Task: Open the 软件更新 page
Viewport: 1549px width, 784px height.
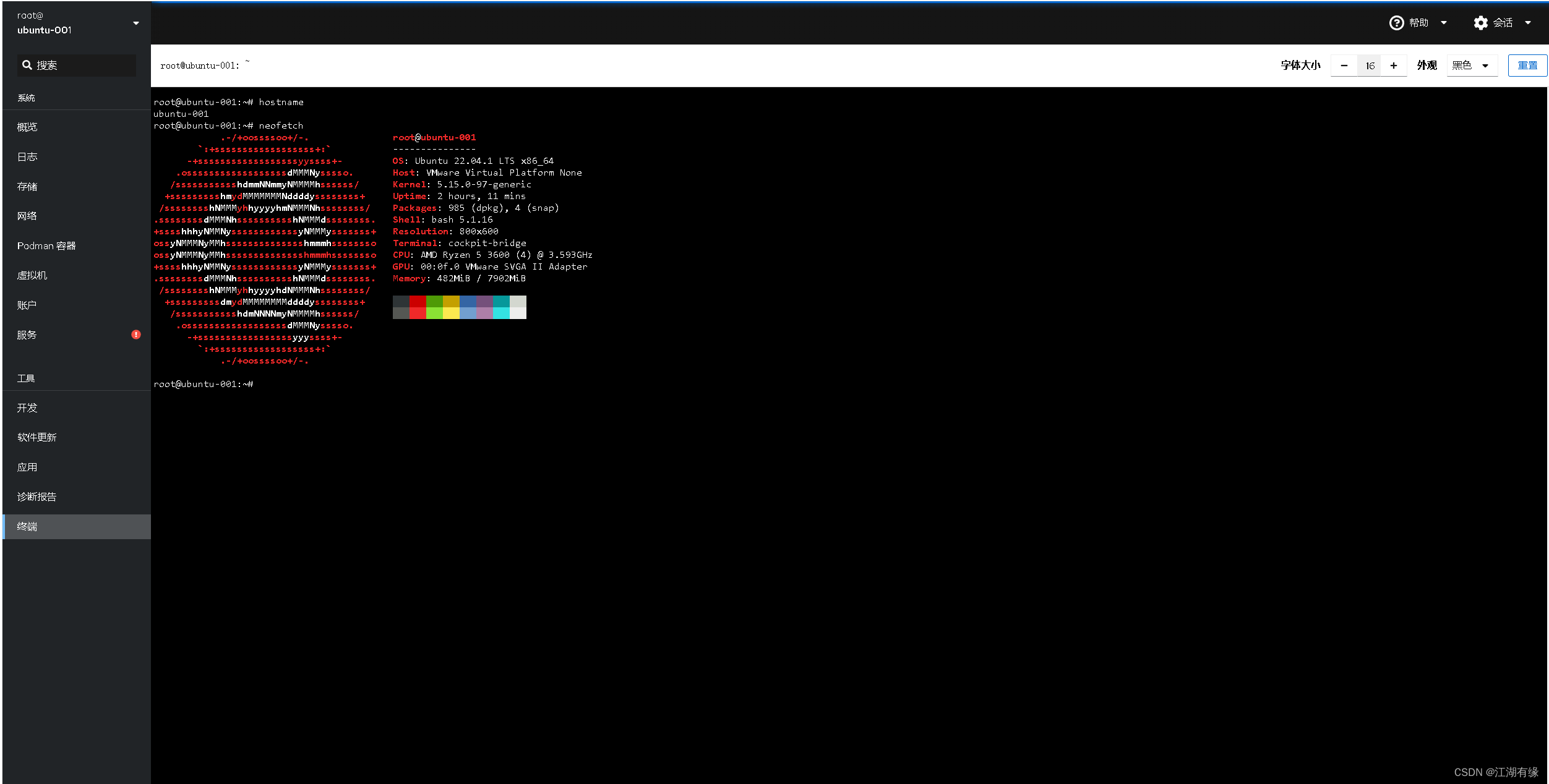Action: coord(37,437)
